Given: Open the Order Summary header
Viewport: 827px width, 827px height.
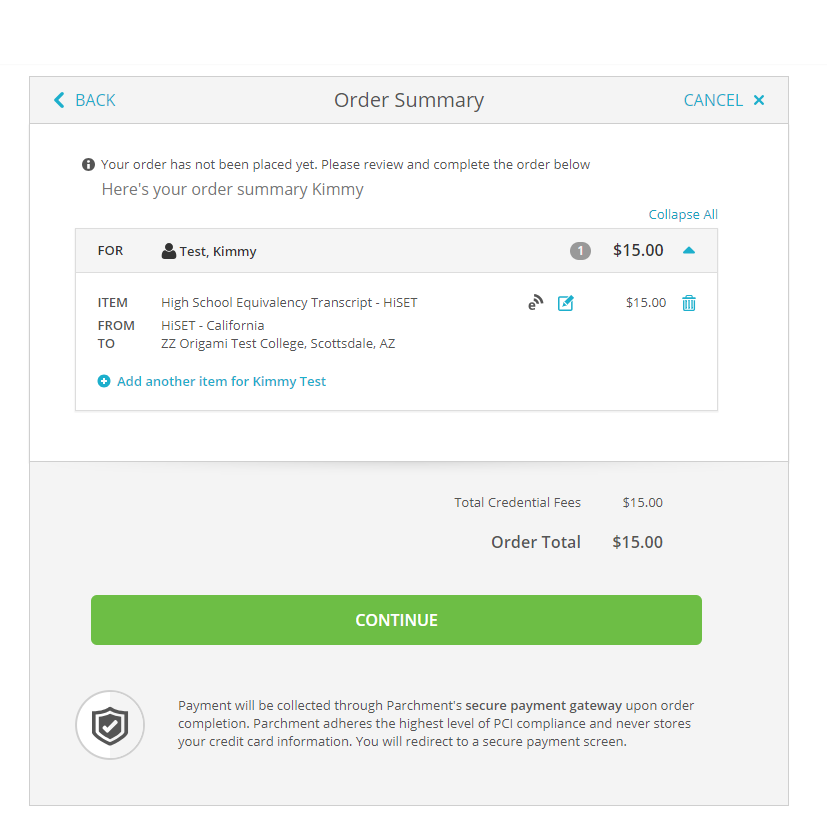Looking at the screenshot, I should pos(409,100).
